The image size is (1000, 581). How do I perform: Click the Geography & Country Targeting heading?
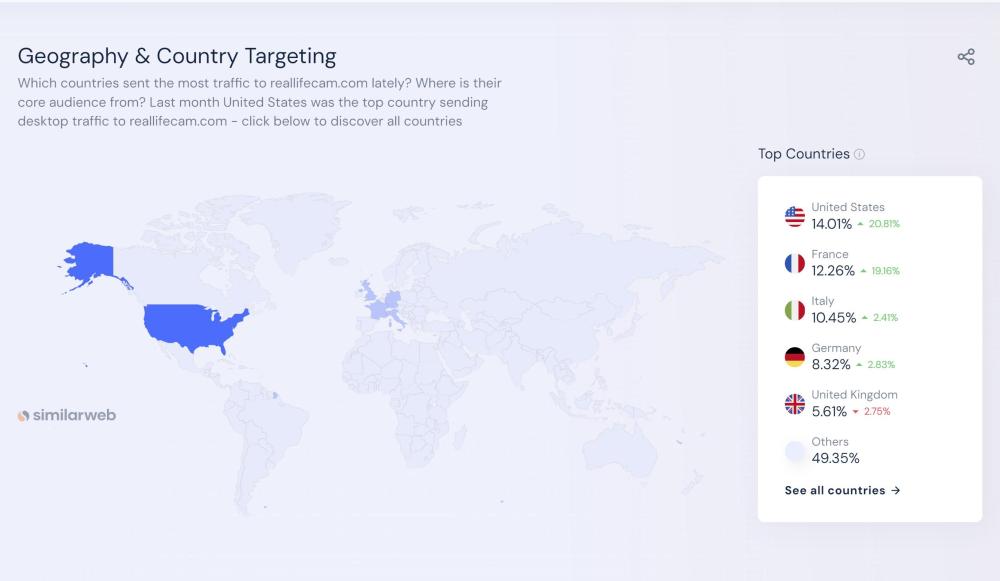177,56
